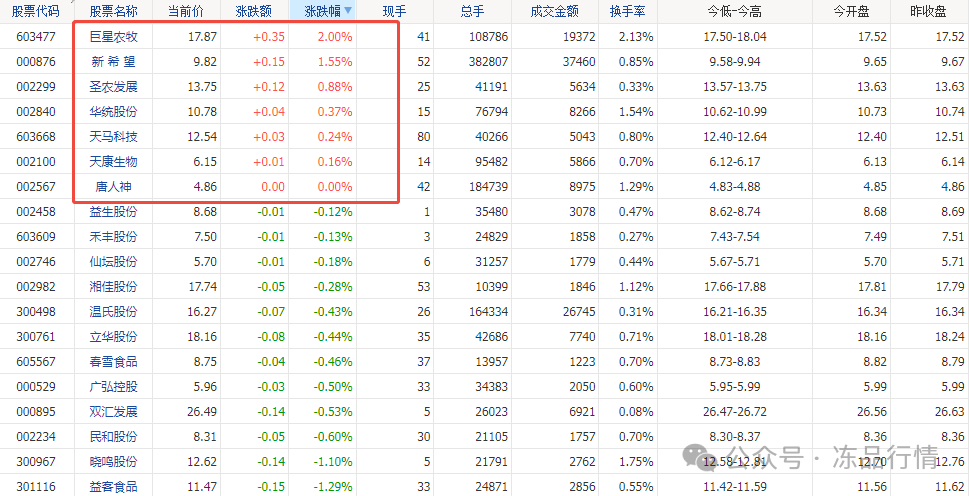969x496 pixels.
Task: Click the 今低-今高 column header
Action: click(735, 11)
